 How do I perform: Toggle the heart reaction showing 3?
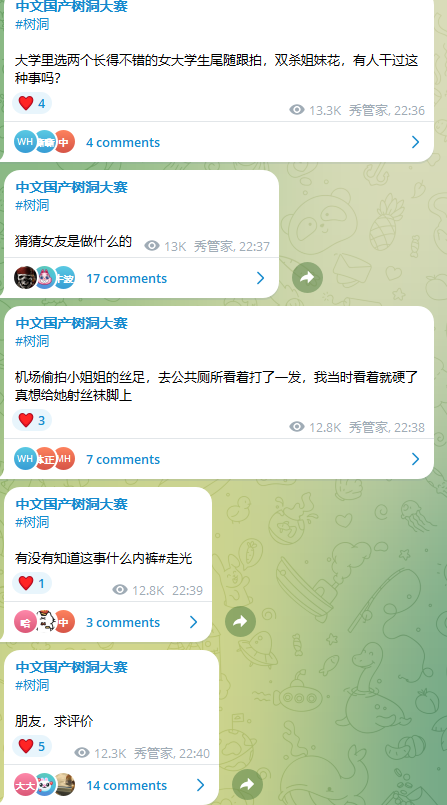(32, 420)
